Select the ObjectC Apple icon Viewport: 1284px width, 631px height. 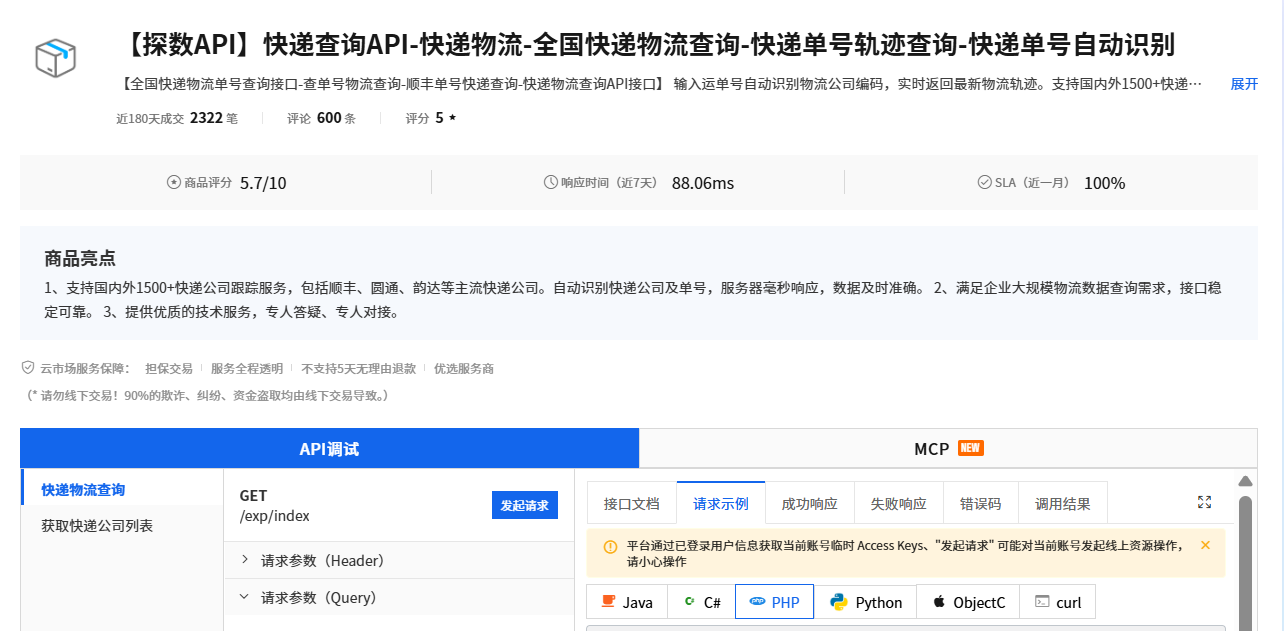point(938,601)
